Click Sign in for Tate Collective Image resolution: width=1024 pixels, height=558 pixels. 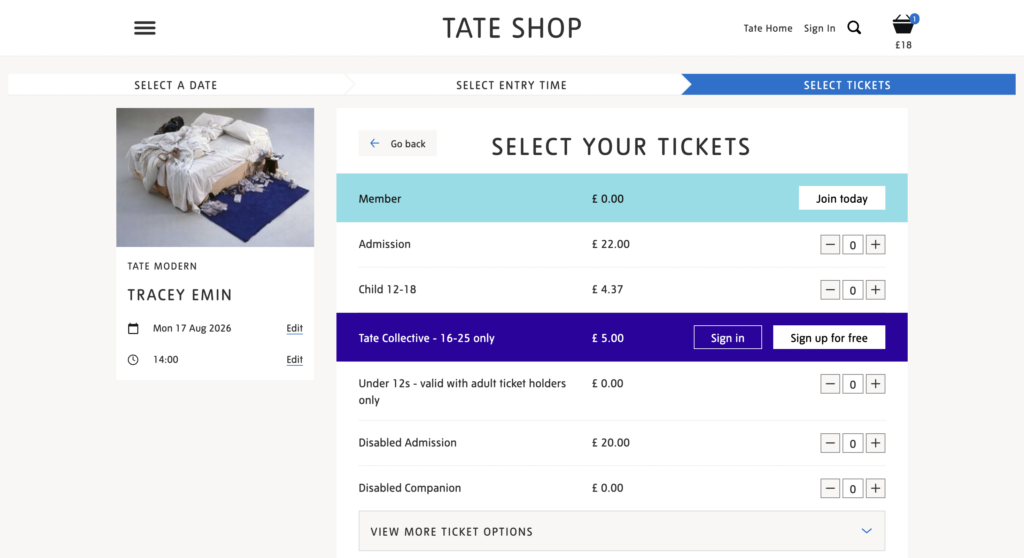tap(728, 338)
